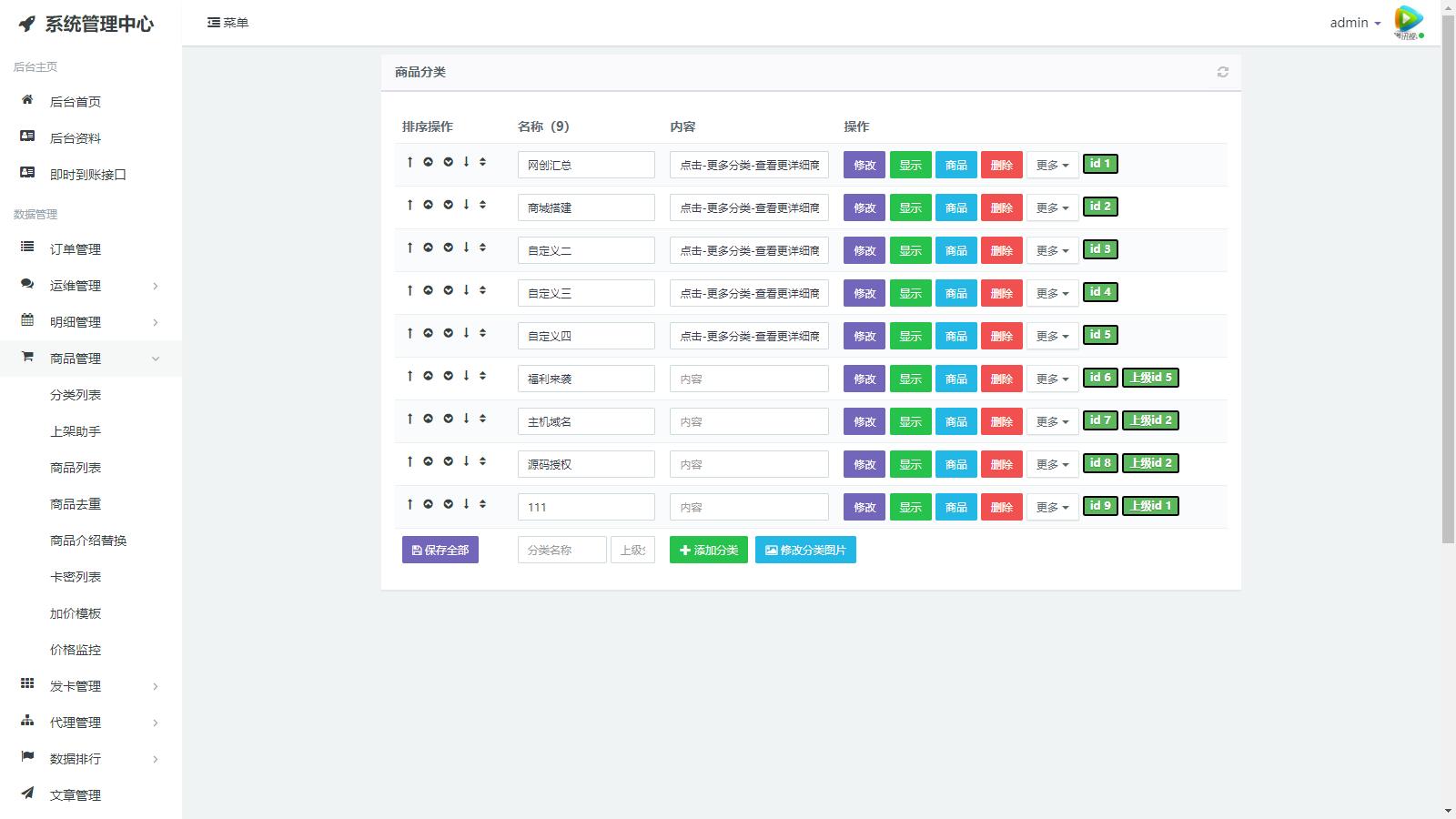Click the 修改分类图片 button
Image resolution: width=1456 pixels, height=819 pixels.
coord(805,550)
